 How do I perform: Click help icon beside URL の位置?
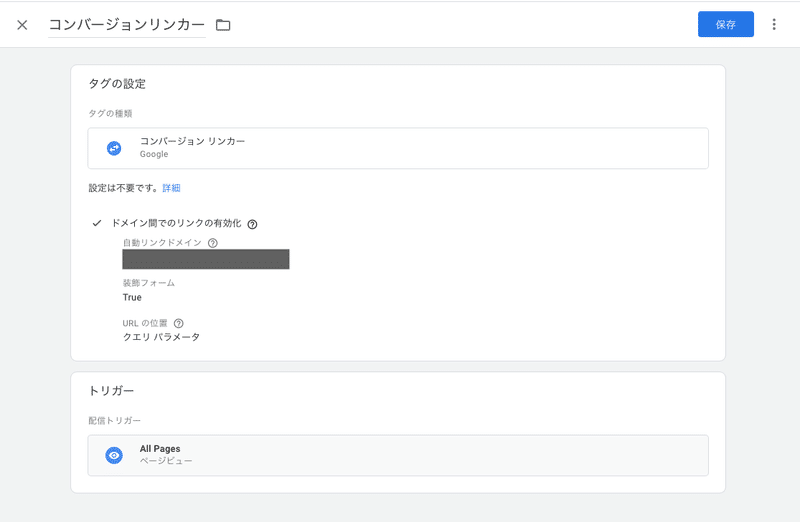click(179, 323)
